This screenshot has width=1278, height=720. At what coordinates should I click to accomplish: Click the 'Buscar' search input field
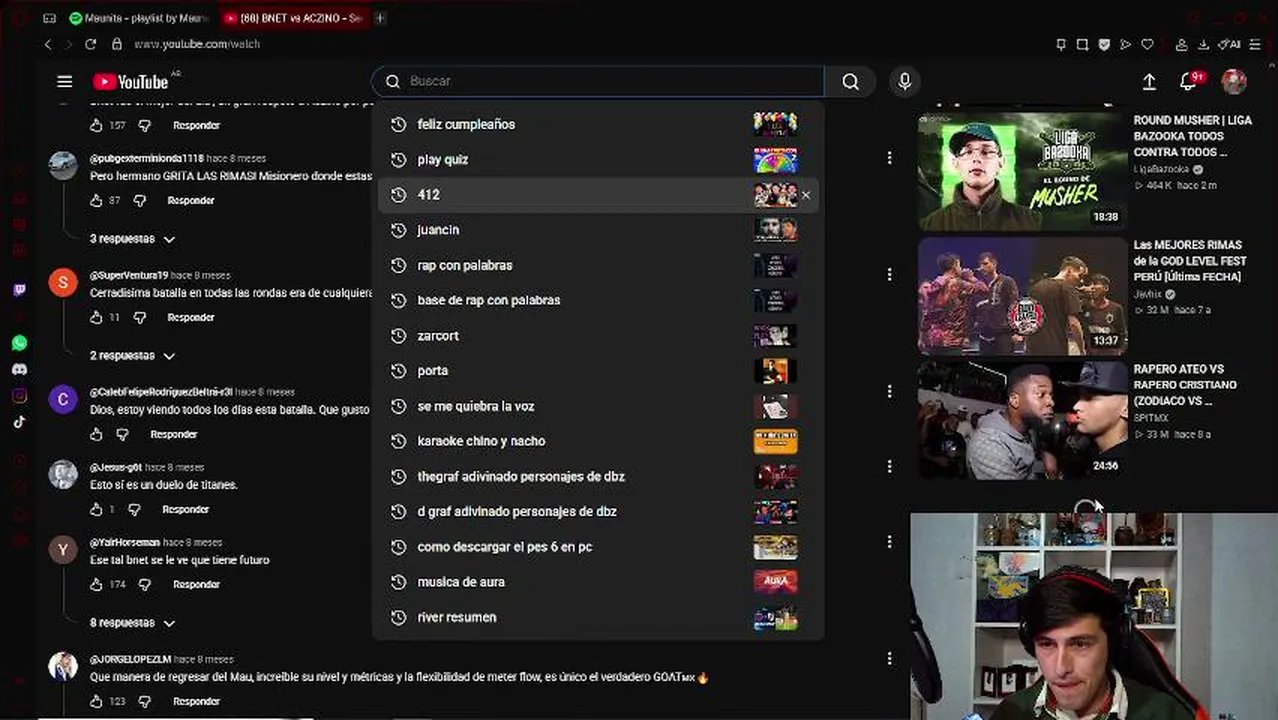click(x=598, y=82)
